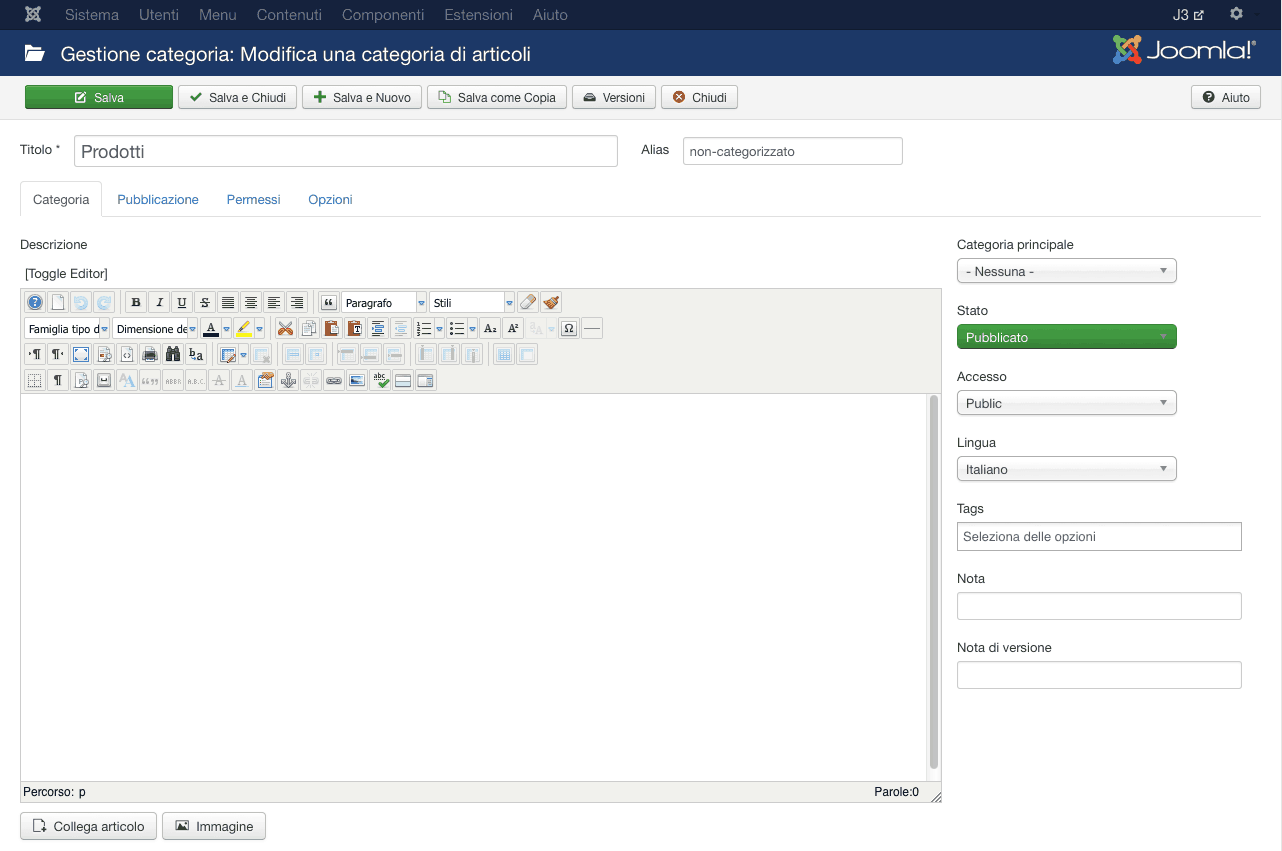This screenshot has width=1282, height=851.
Task: Toggle bold formatting in the editor
Action: pos(136,302)
